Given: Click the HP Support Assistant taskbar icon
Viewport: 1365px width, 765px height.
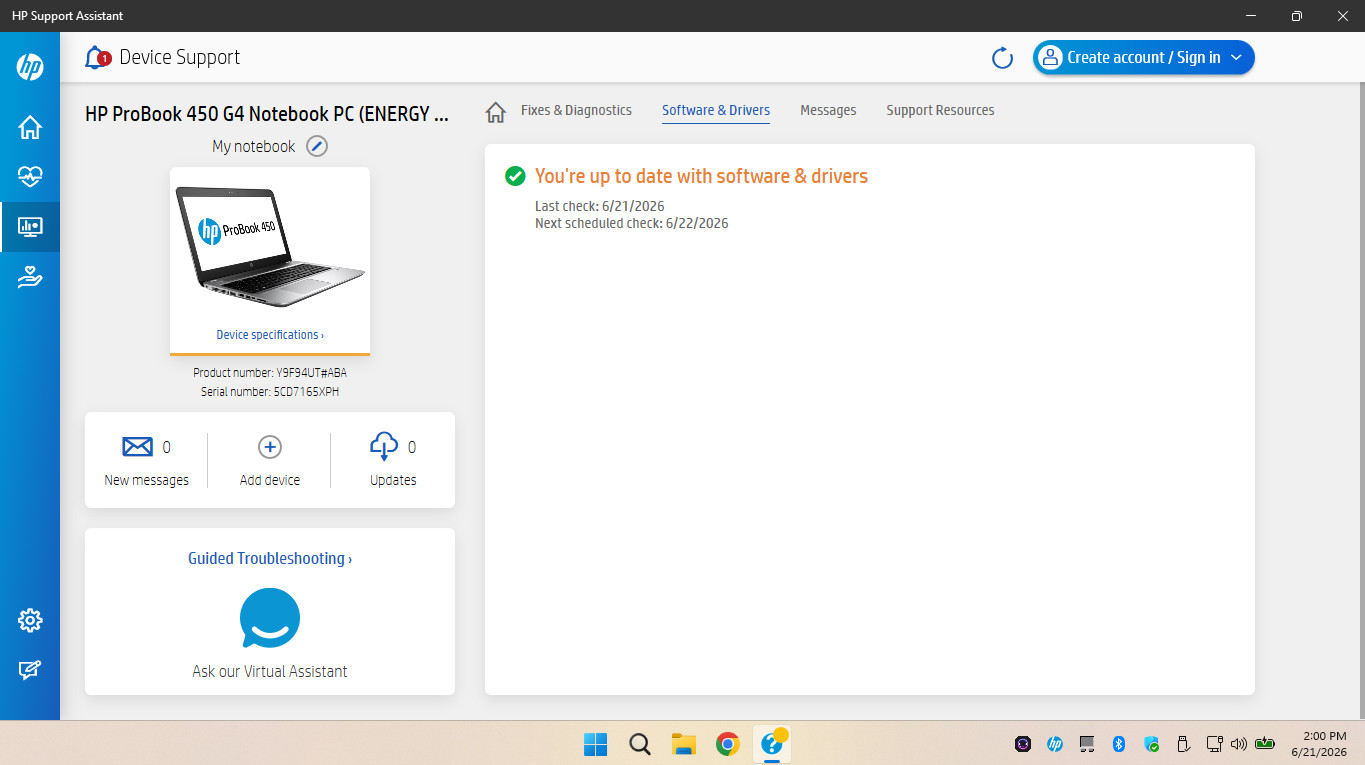Looking at the screenshot, I should point(772,744).
